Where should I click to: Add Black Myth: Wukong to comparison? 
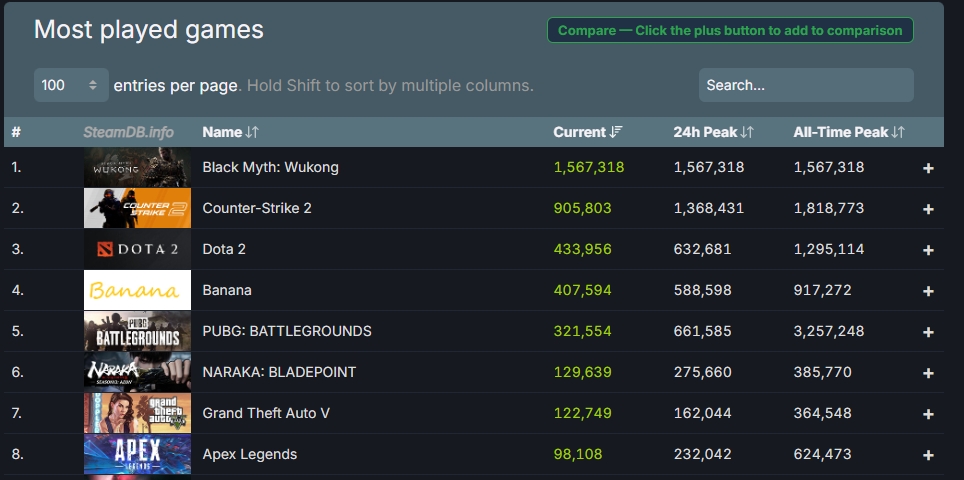point(928,168)
